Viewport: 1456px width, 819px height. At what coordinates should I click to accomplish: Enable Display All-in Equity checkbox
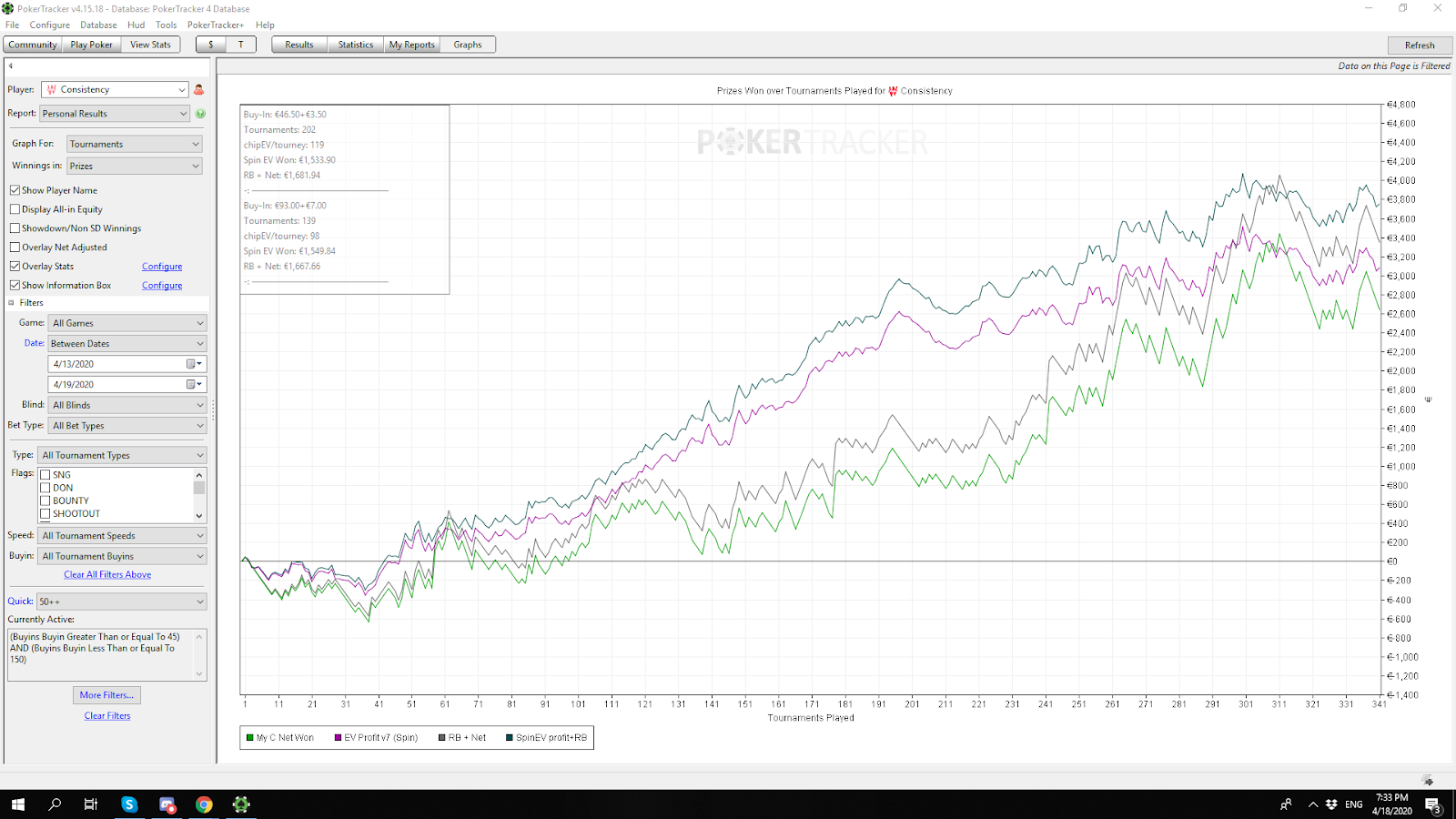(15, 209)
